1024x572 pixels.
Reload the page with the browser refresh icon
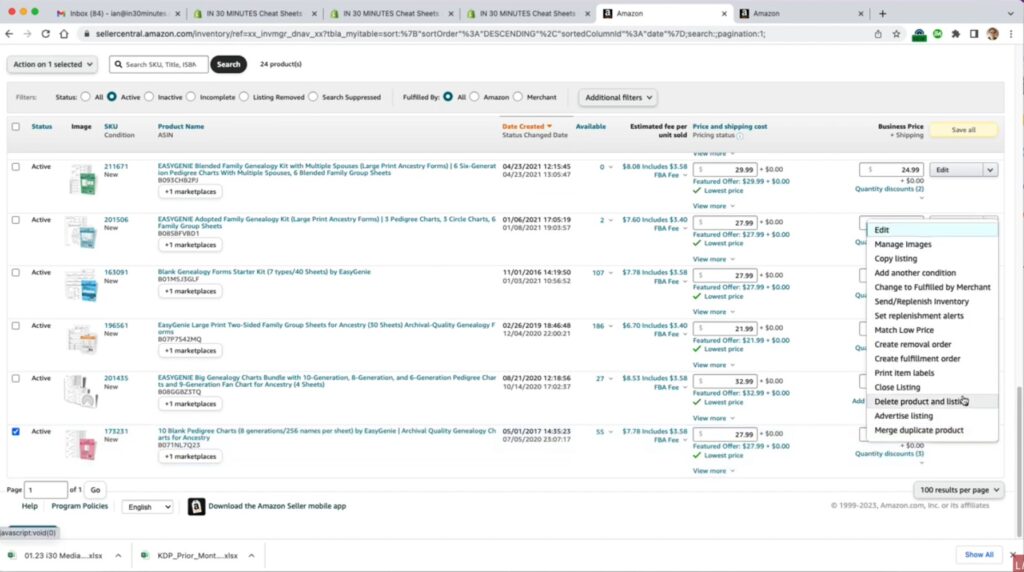click(x=46, y=33)
